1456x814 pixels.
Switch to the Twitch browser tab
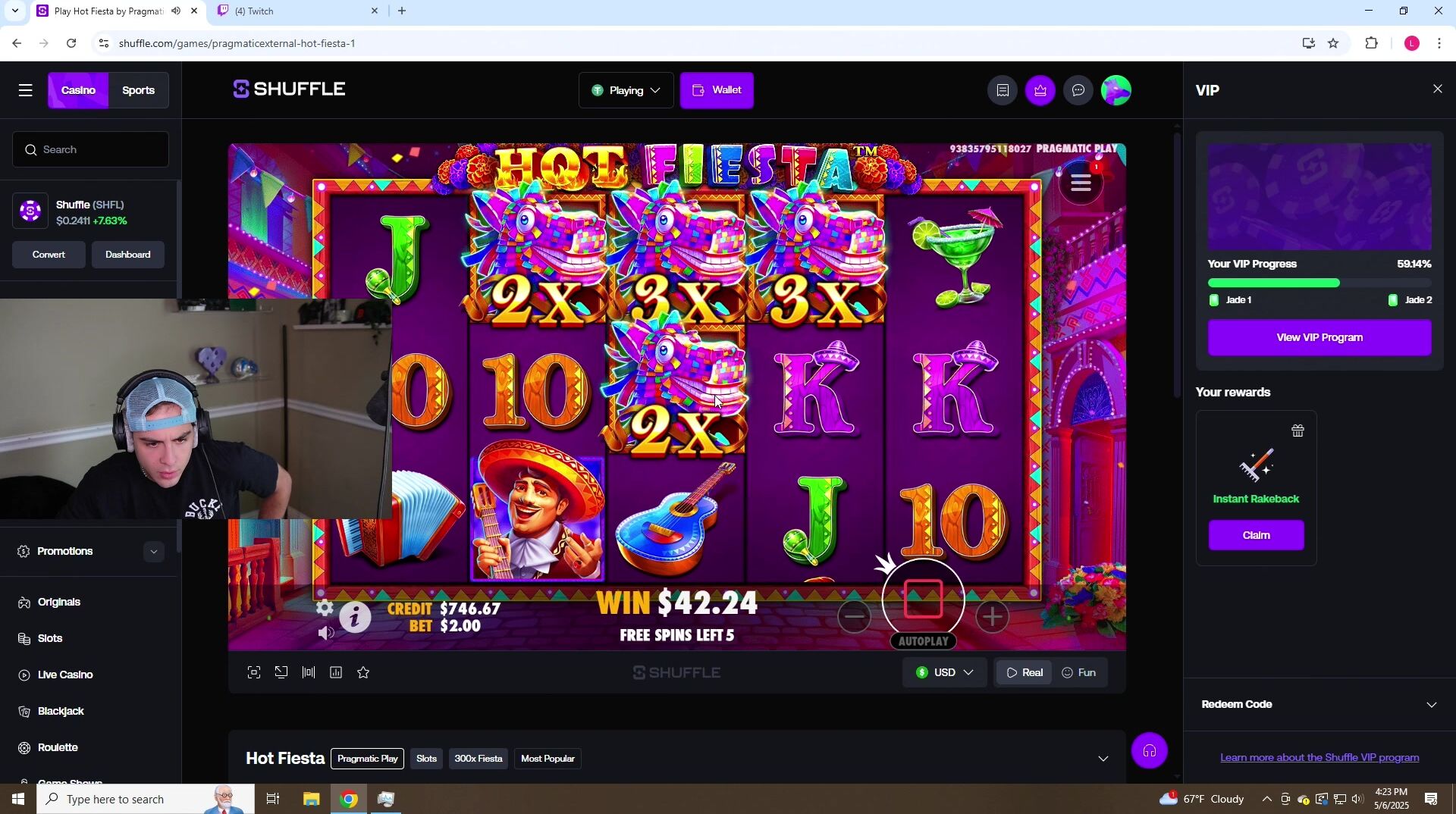coord(297,11)
